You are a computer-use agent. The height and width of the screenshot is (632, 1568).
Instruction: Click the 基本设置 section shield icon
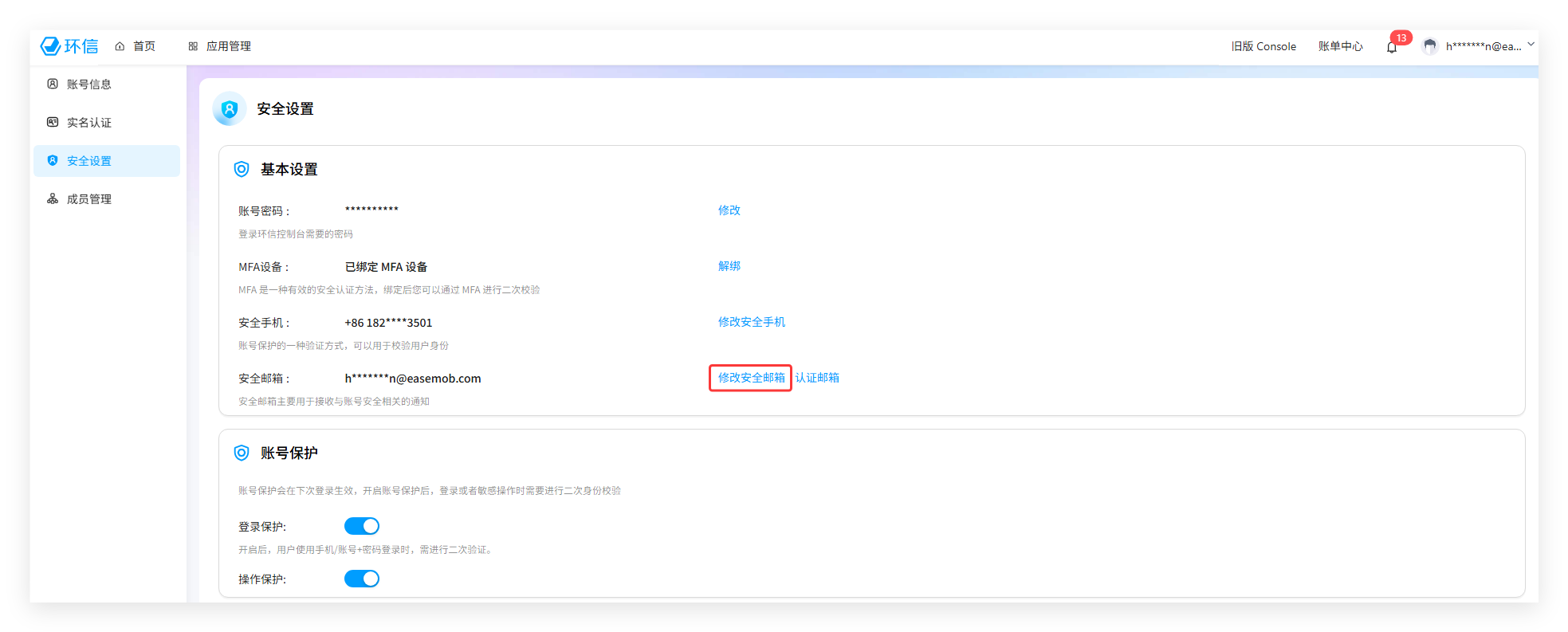click(x=242, y=169)
